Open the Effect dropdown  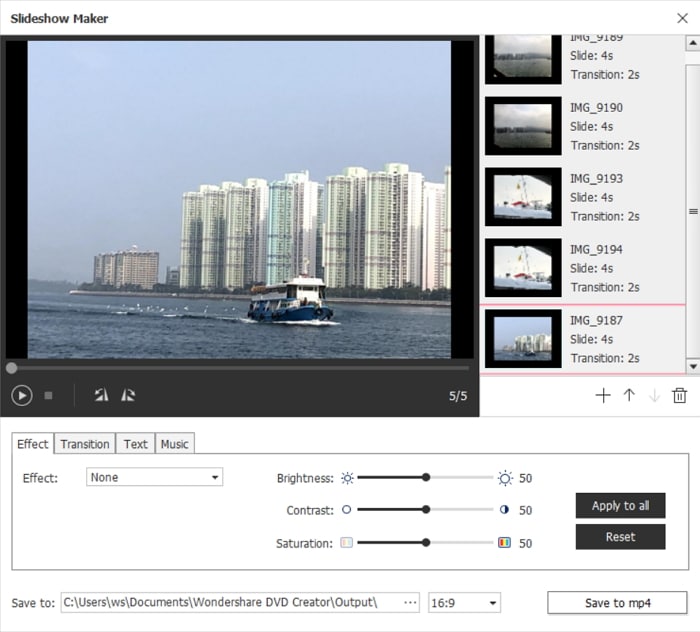tap(154, 477)
